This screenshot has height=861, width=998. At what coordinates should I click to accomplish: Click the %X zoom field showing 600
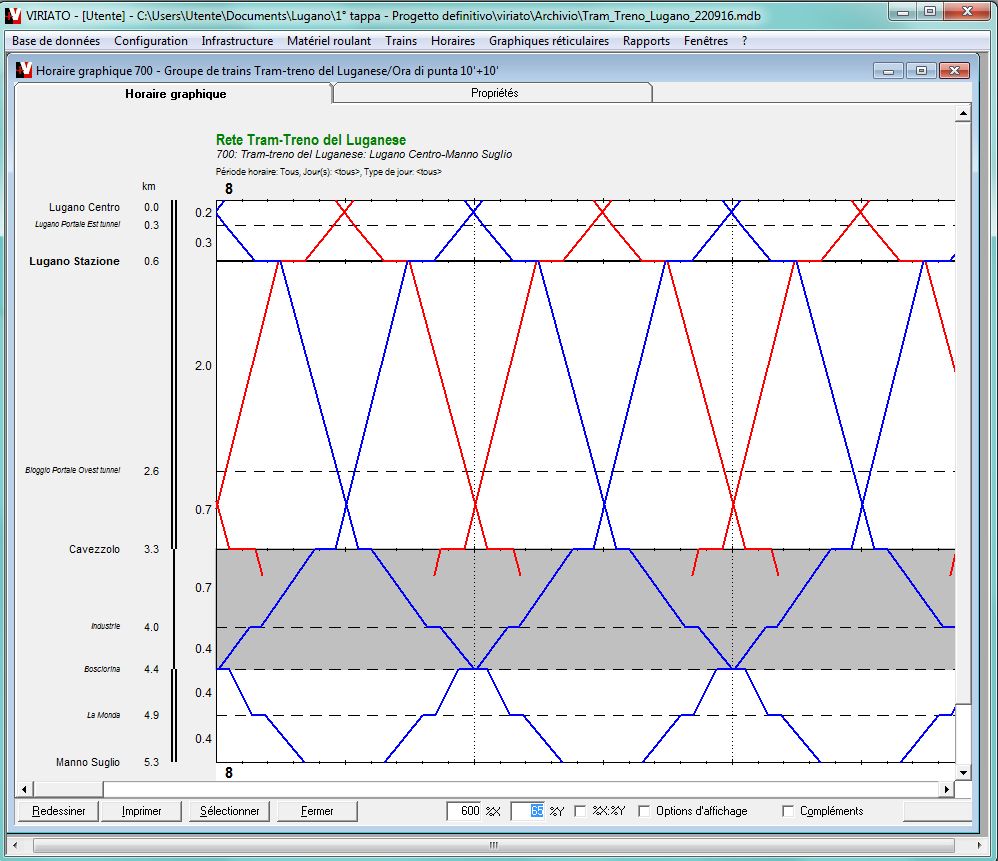click(465, 811)
